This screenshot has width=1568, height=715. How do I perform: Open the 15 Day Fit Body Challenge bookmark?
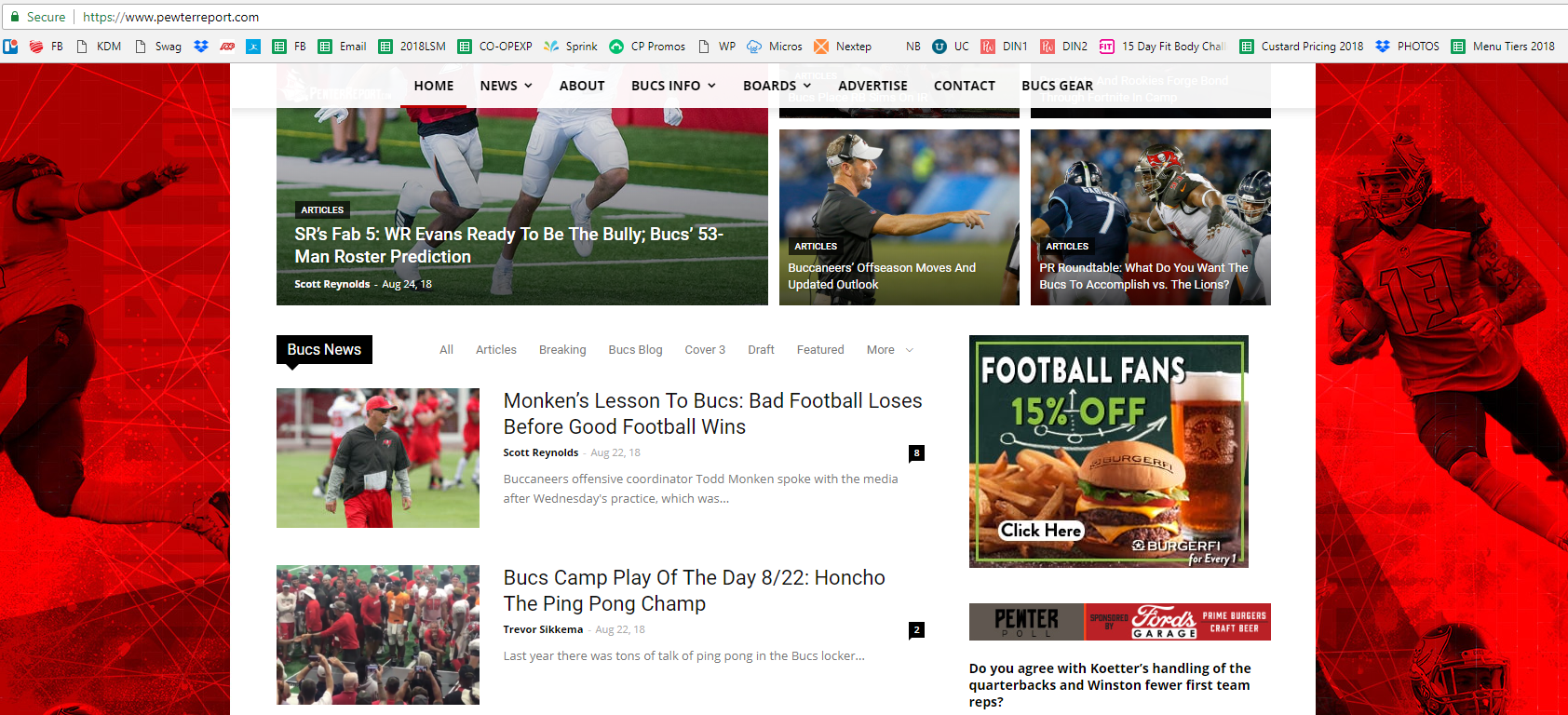[1162, 46]
